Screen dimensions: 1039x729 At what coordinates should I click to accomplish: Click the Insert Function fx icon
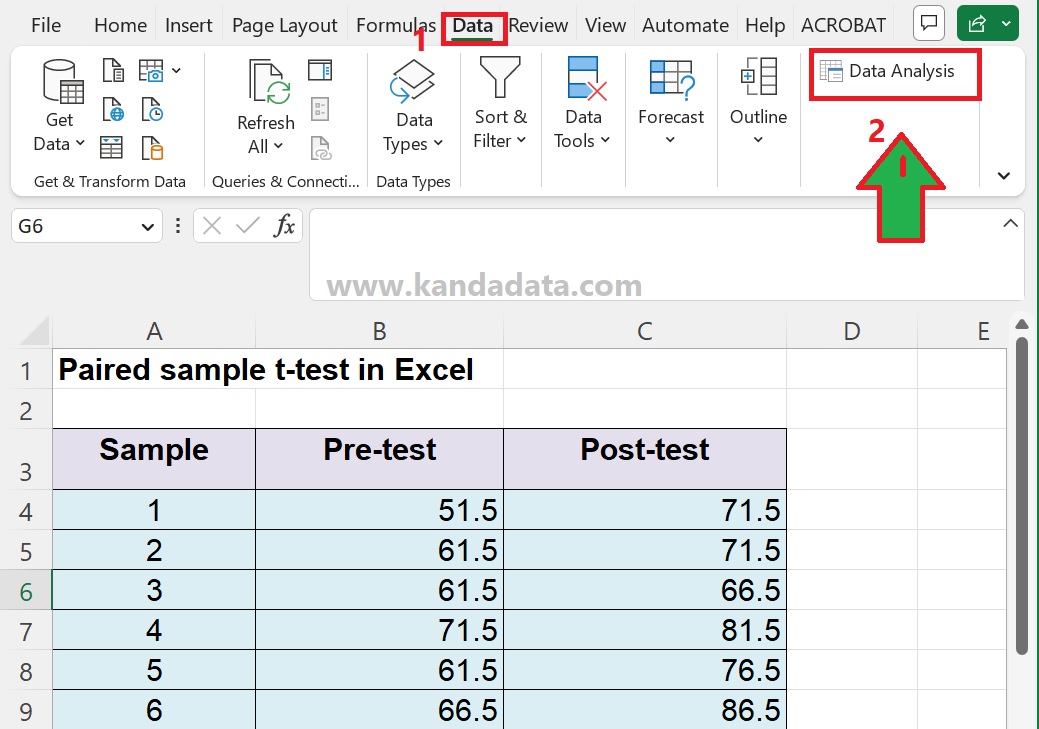pyautogui.click(x=284, y=226)
